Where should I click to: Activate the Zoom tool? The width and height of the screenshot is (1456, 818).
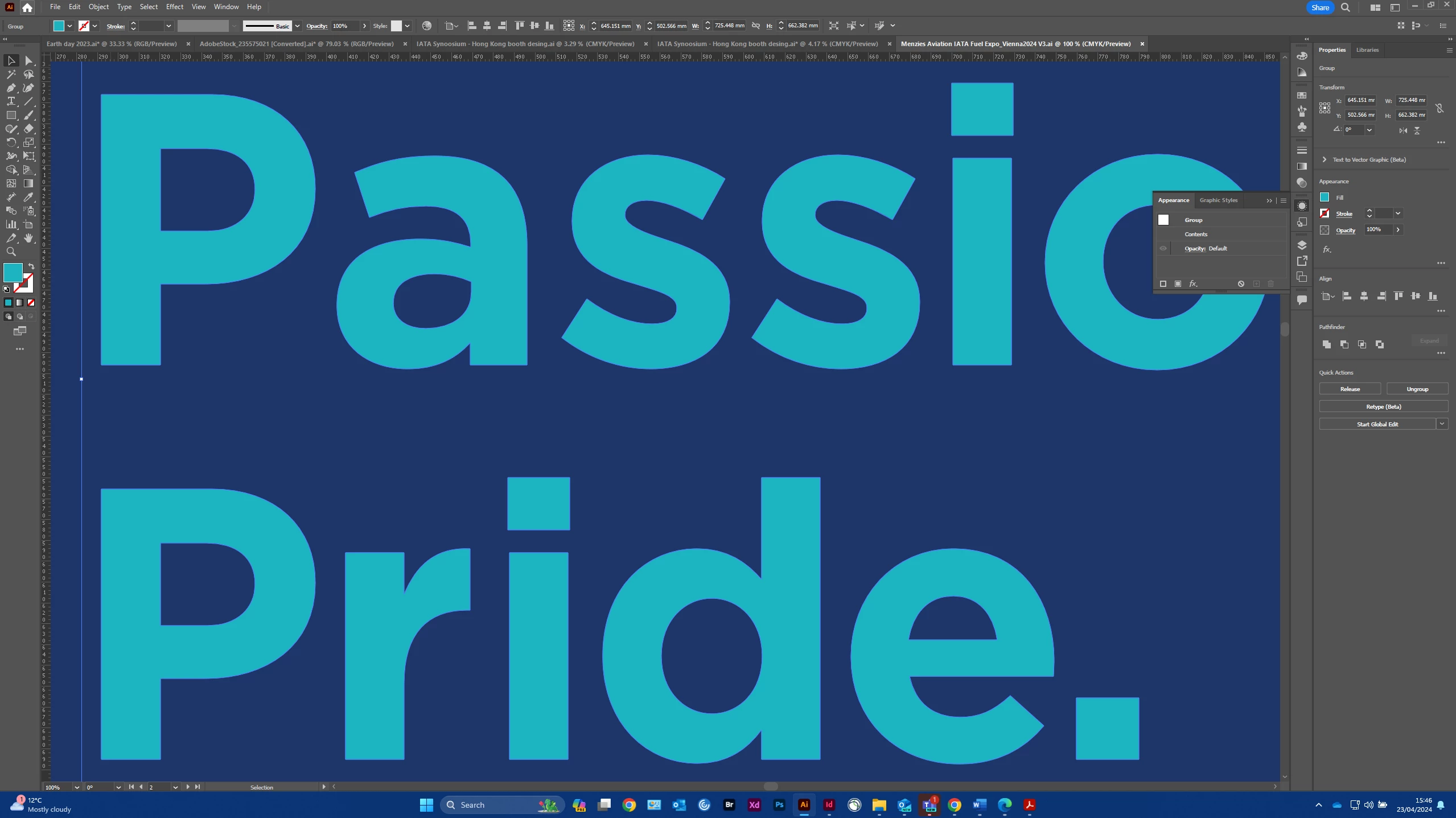11,252
